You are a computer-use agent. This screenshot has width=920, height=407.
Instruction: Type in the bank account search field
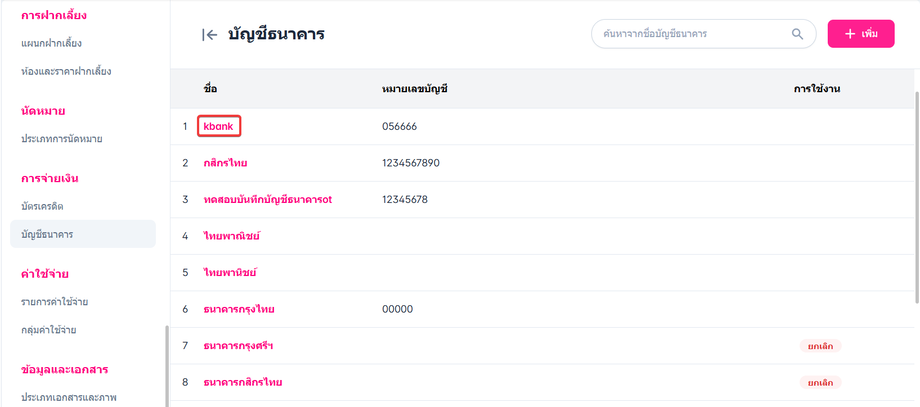pyautogui.click(x=690, y=34)
